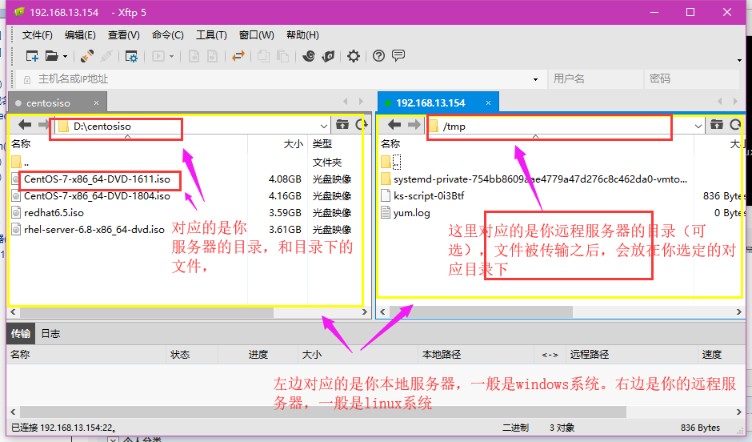
Task: Open options via gear icon
Action: [x=353, y=56]
